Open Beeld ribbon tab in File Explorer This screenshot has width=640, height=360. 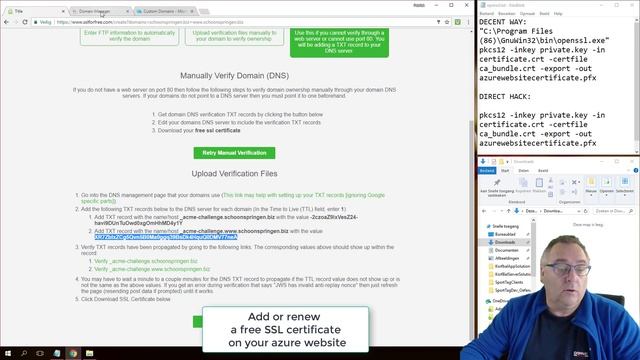tap(543, 171)
